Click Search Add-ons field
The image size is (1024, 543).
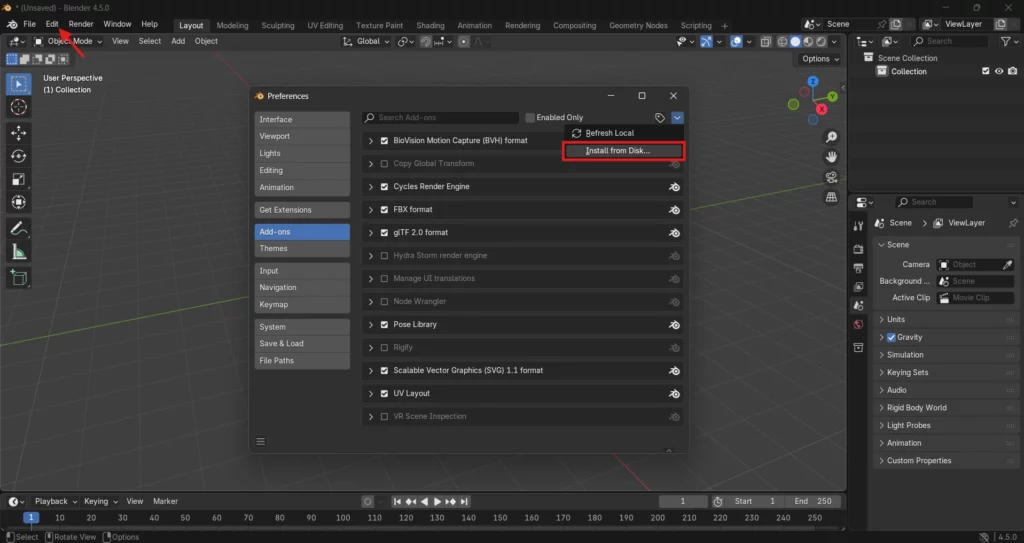click(x=441, y=118)
